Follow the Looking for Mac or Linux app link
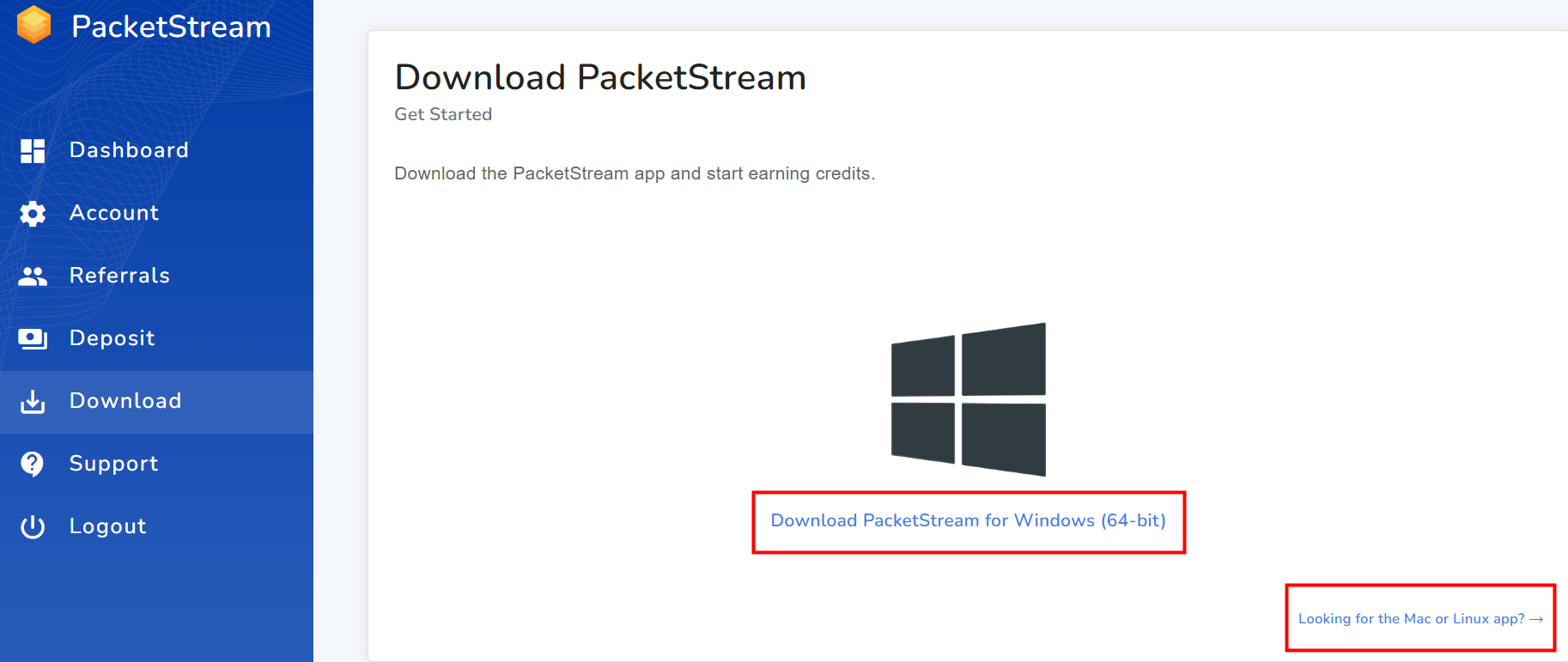The image size is (1568, 662). pyautogui.click(x=1420, y=618)
